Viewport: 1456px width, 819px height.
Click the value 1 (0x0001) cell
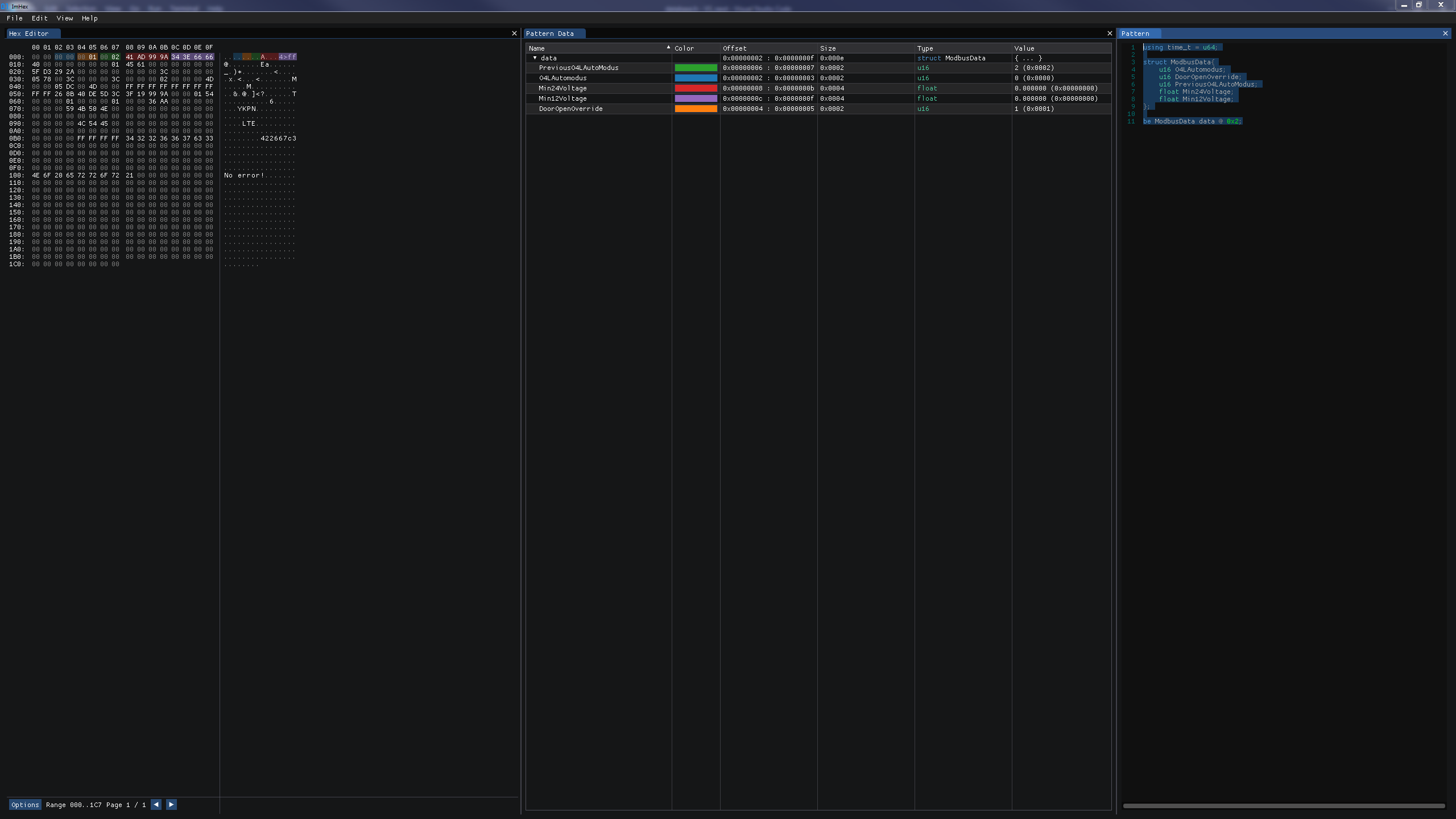point(1034,109)
